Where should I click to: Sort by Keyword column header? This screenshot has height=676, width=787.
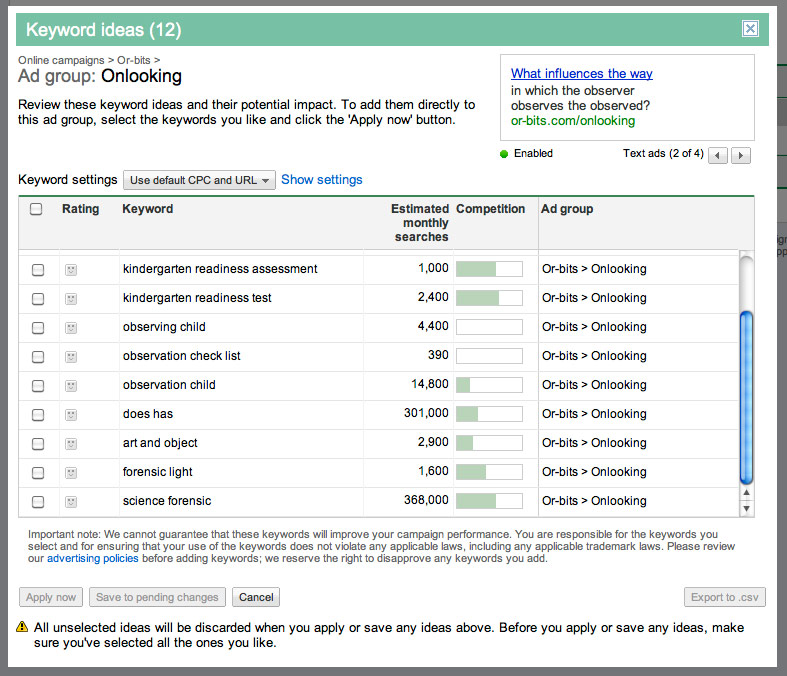tap(148, 209)
